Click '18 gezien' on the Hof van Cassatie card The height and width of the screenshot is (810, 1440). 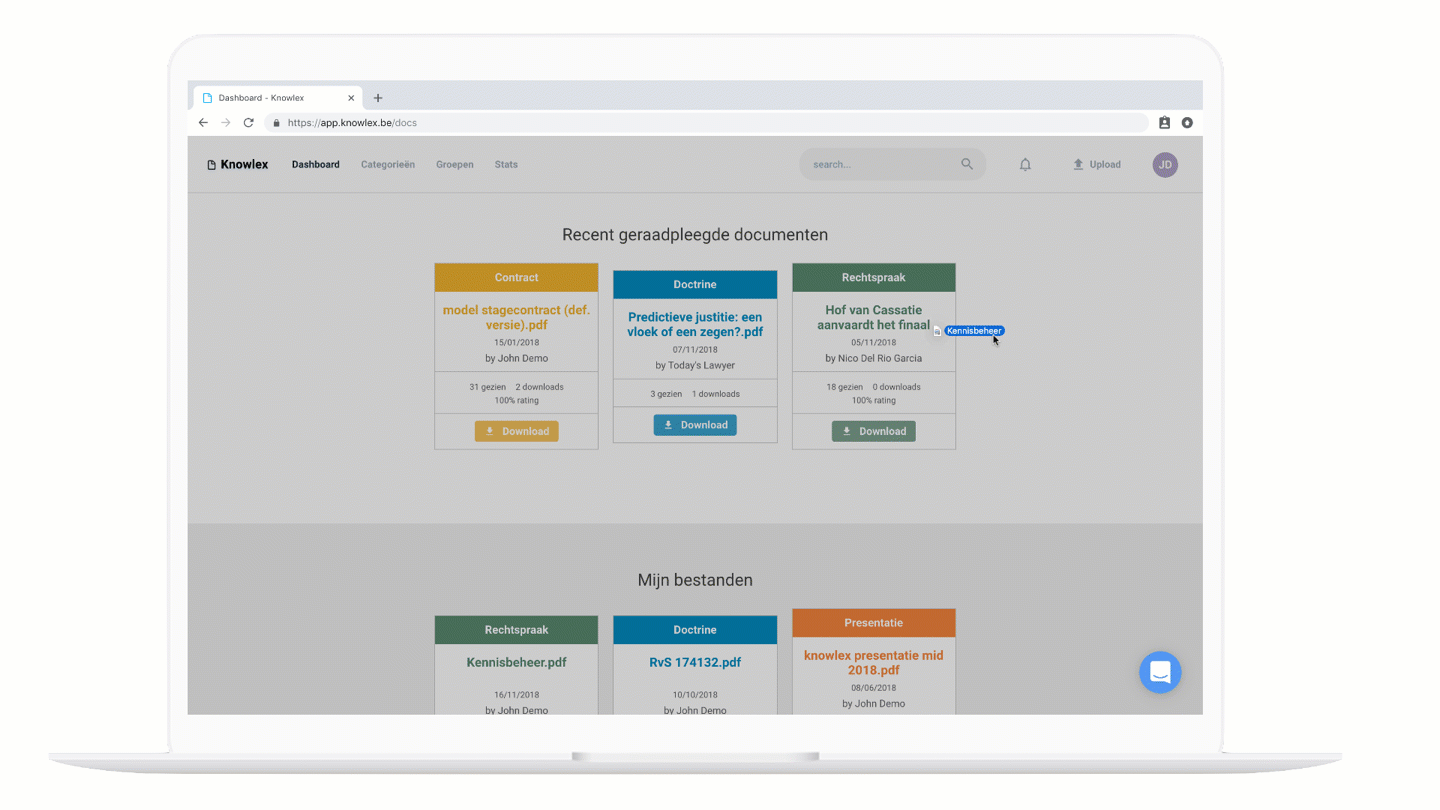(845, 387)
